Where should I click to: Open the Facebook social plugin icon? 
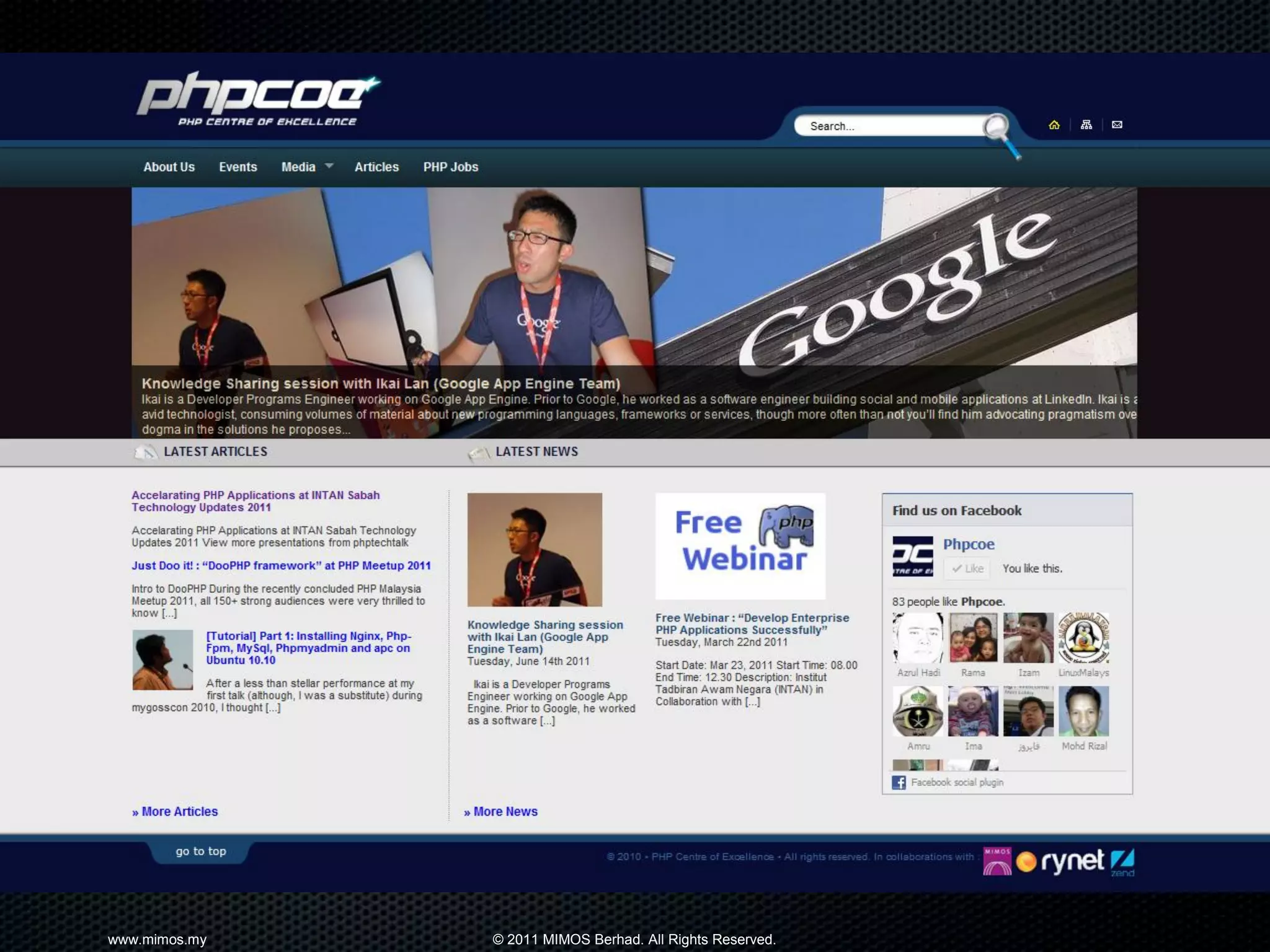[x=899, y=782]
